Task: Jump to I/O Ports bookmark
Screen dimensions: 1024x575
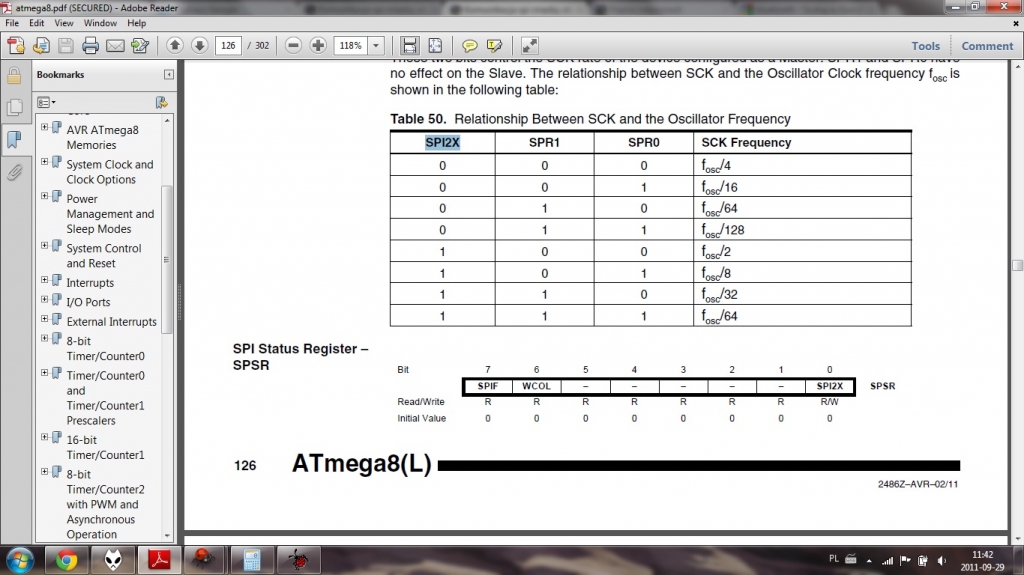Action: (88, 303)
